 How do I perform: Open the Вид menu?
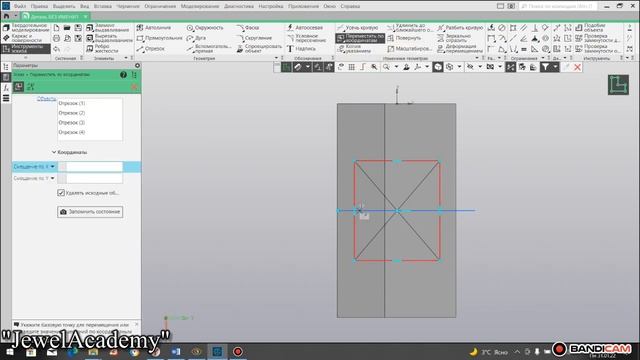click(84, 6)
